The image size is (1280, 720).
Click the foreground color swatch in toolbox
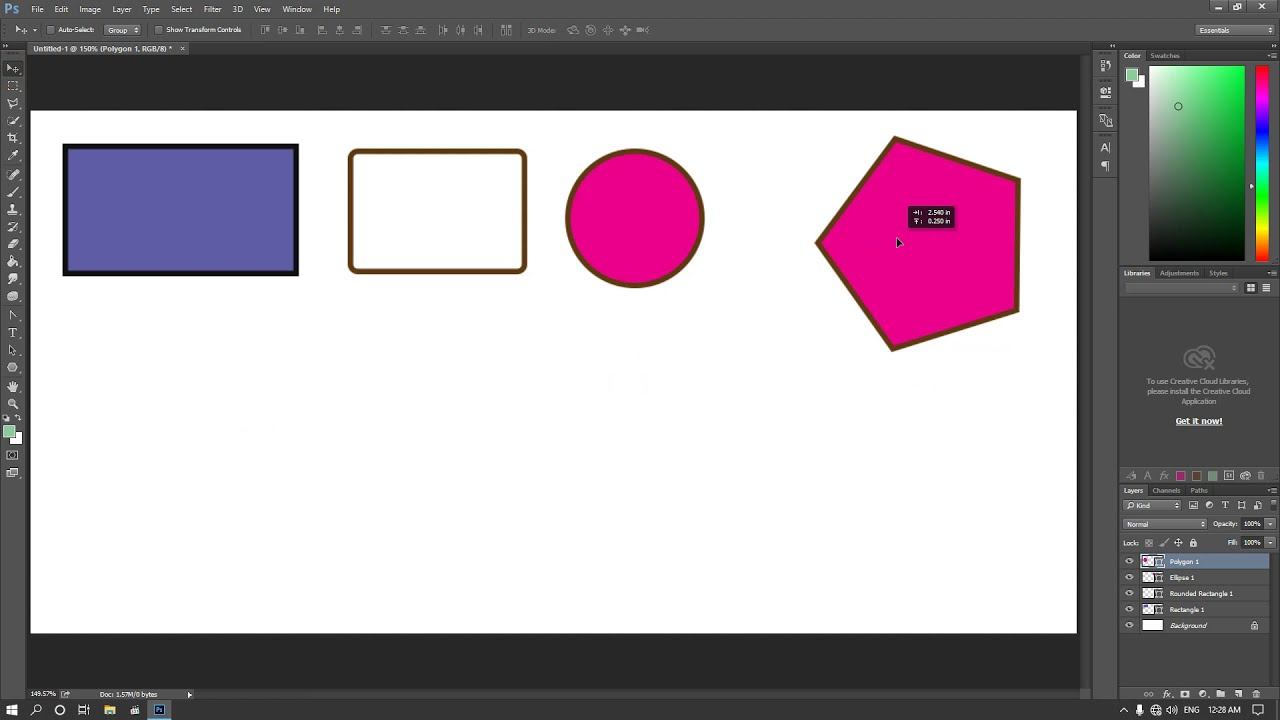click(9, 432)
